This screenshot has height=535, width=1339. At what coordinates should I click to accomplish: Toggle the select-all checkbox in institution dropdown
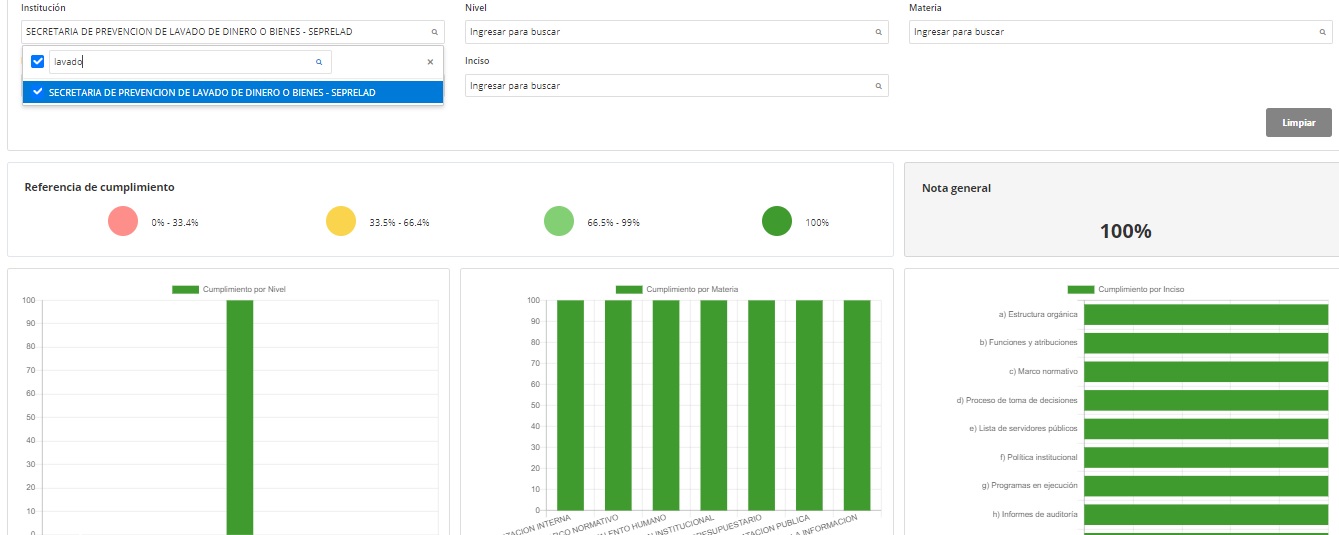point(38,62)
